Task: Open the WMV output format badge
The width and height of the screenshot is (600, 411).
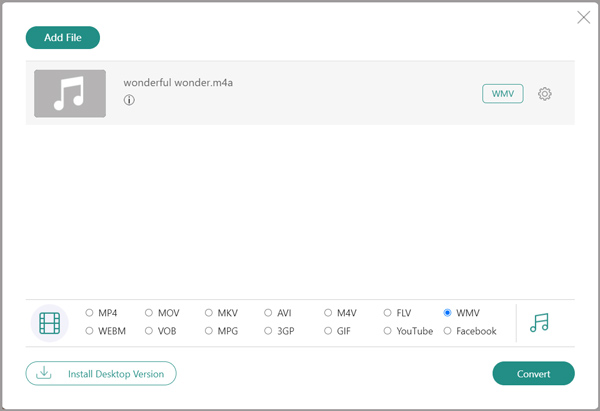Action: coord(502,94)
